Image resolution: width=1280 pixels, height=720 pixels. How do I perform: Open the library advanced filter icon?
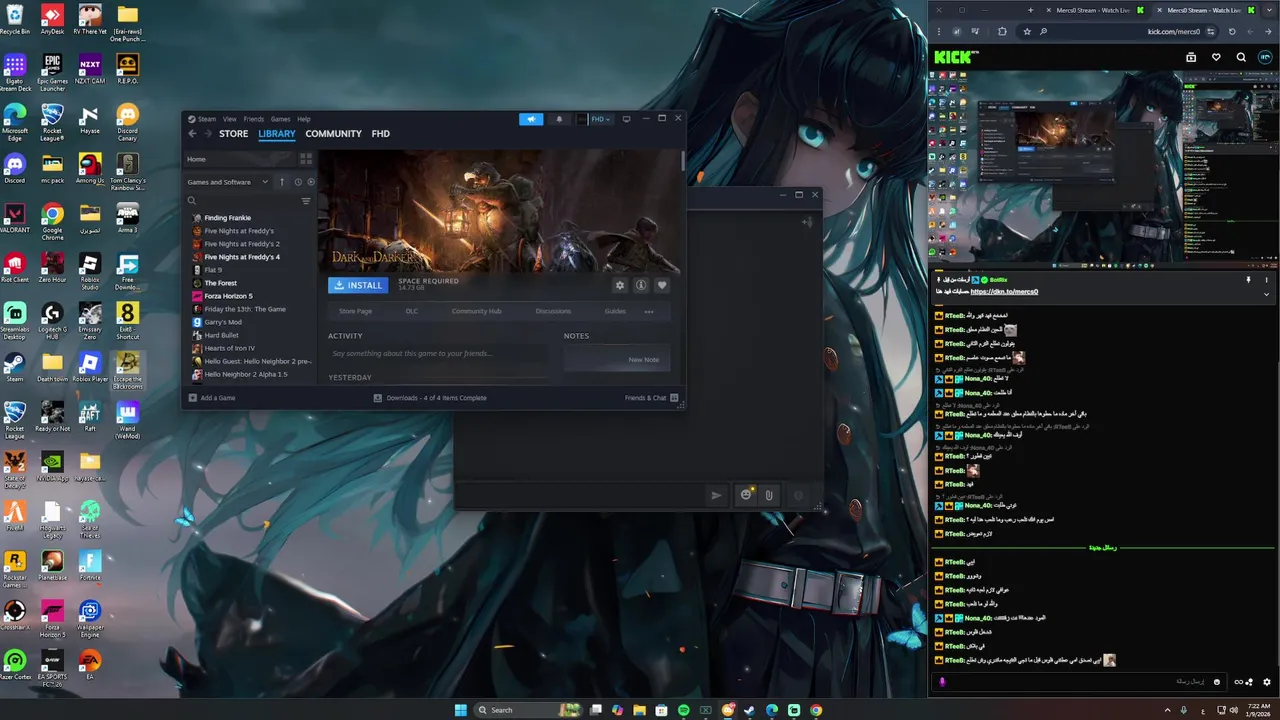pyautogui.click(x=306, y=201)
